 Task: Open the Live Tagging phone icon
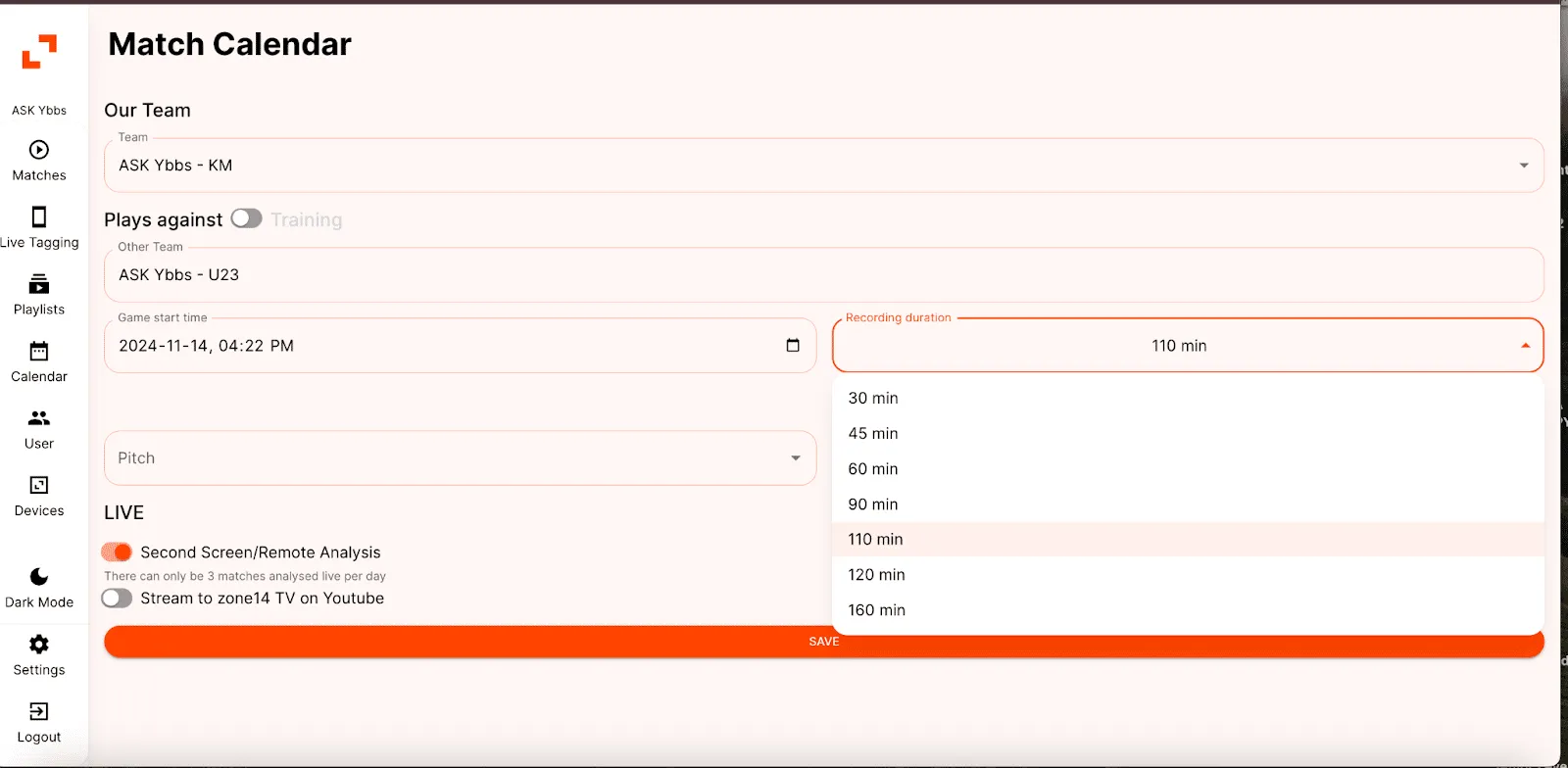[x=39, y=216]
